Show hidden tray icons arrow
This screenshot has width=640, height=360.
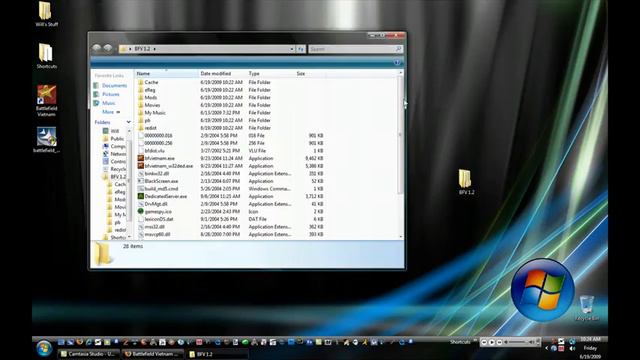[x=547, y=348]
